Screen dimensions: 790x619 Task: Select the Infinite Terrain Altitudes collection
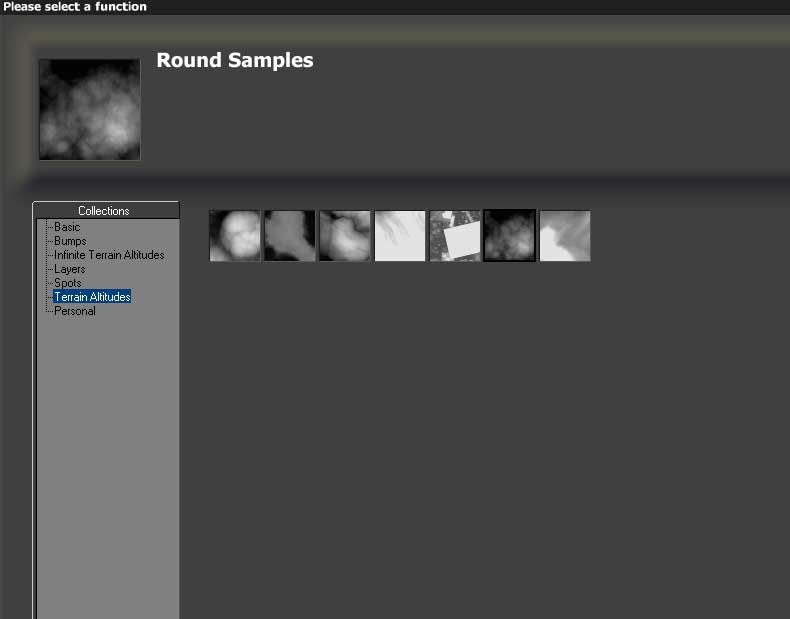109,255
